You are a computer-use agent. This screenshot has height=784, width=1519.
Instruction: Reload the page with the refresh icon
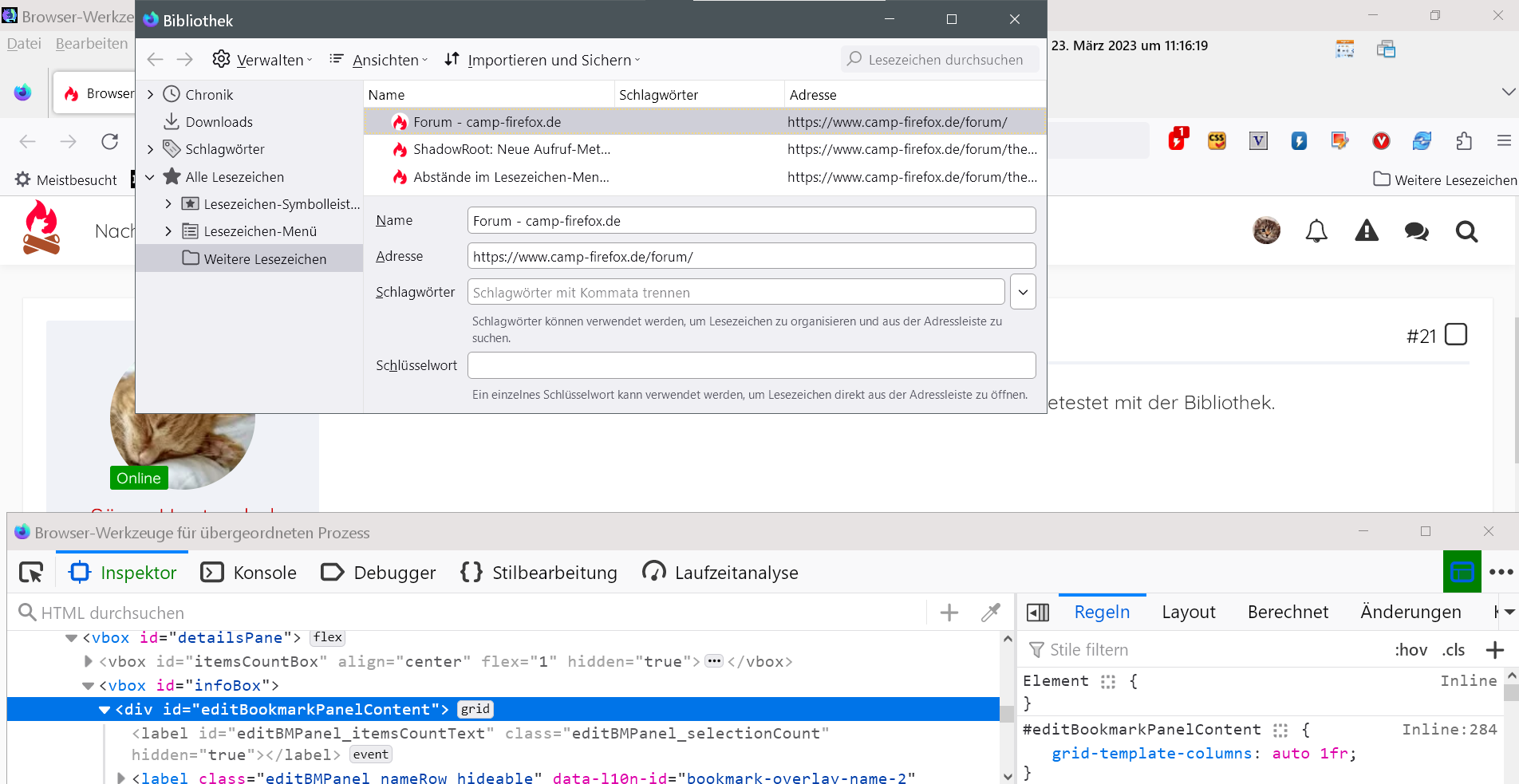click(110, 141)
